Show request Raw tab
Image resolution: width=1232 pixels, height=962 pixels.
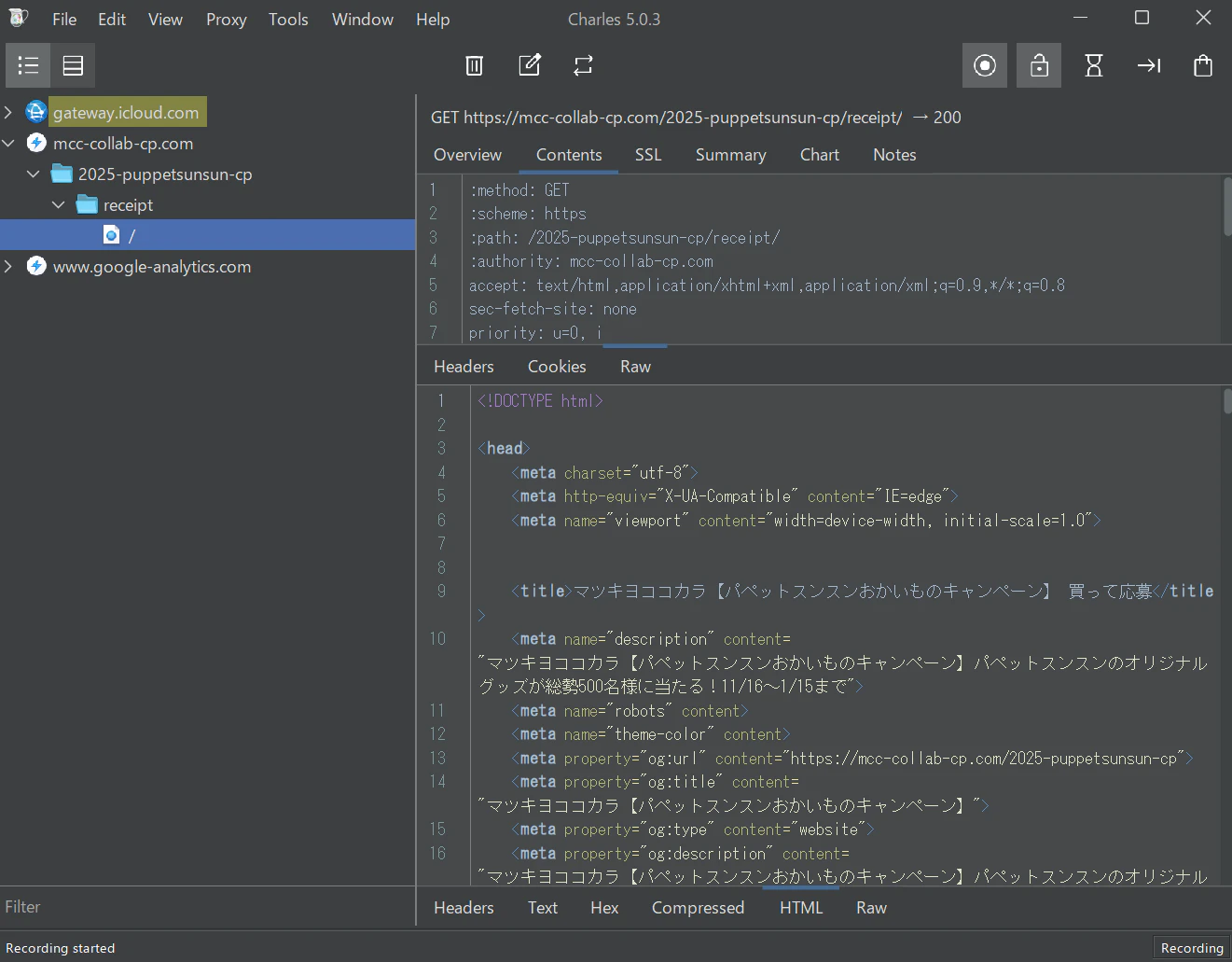tap(635, 367)
